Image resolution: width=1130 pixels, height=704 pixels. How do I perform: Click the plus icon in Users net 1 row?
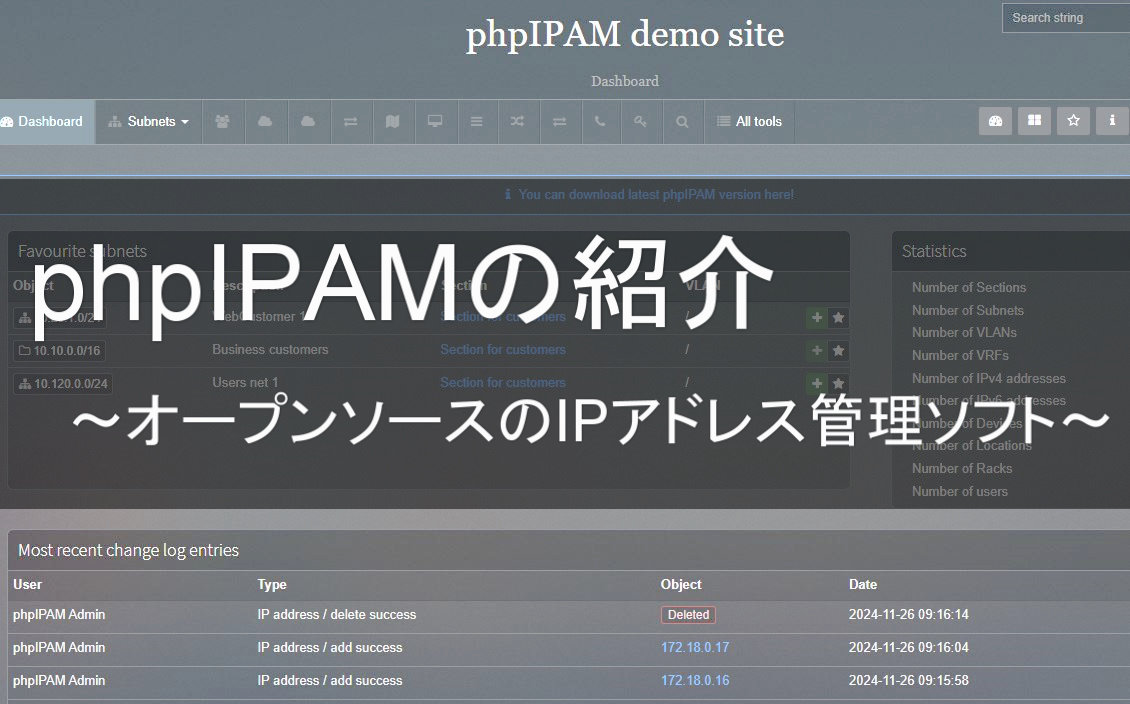(x=817, y=384)
